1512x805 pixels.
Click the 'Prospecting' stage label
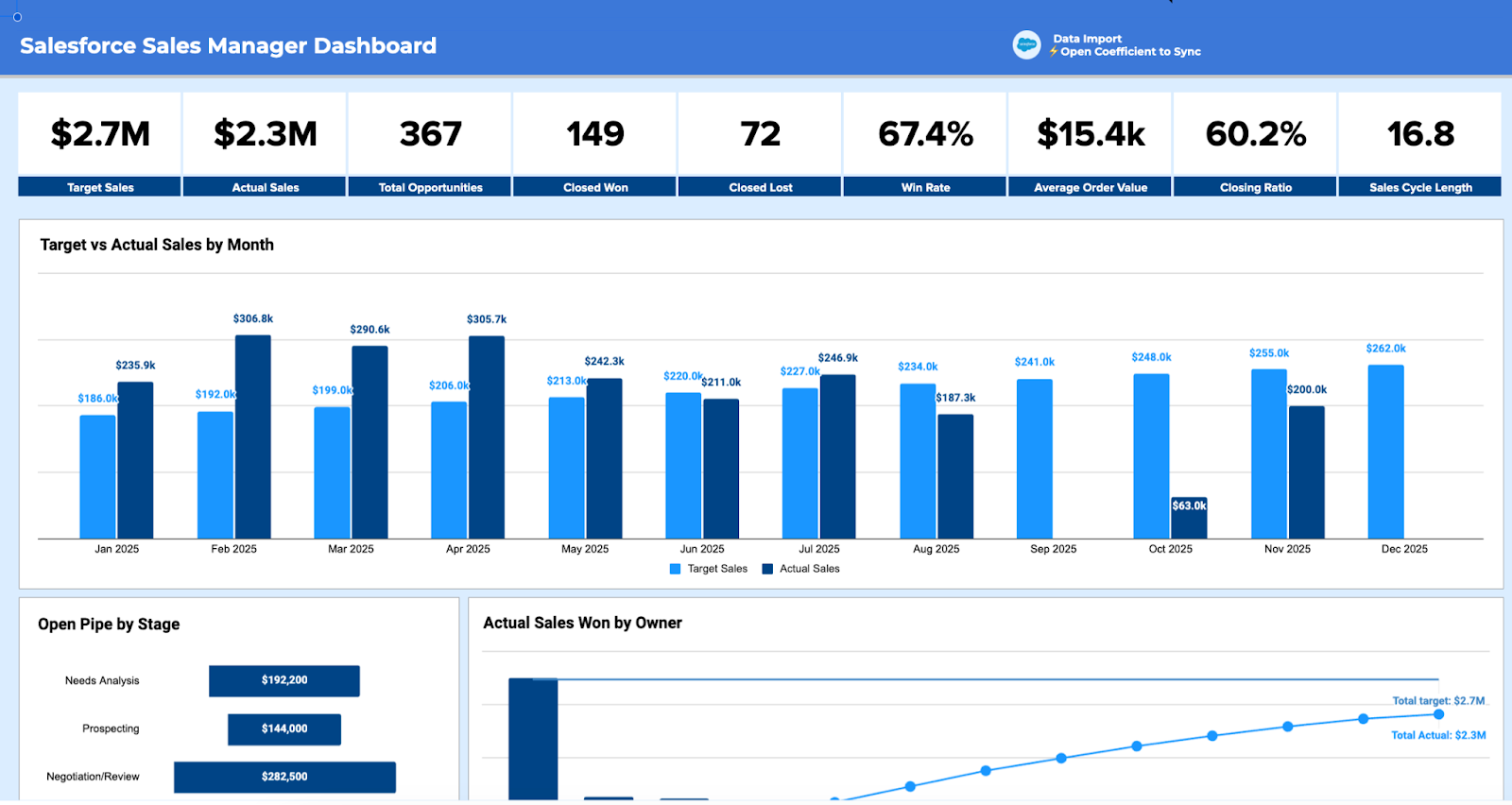pos(111,728)
